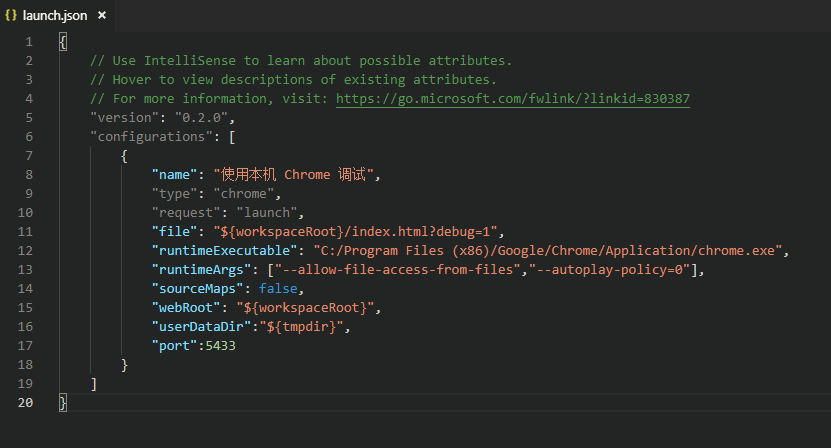
Task: Click the opening brace on line 7
Action: [x=125, y=156]
